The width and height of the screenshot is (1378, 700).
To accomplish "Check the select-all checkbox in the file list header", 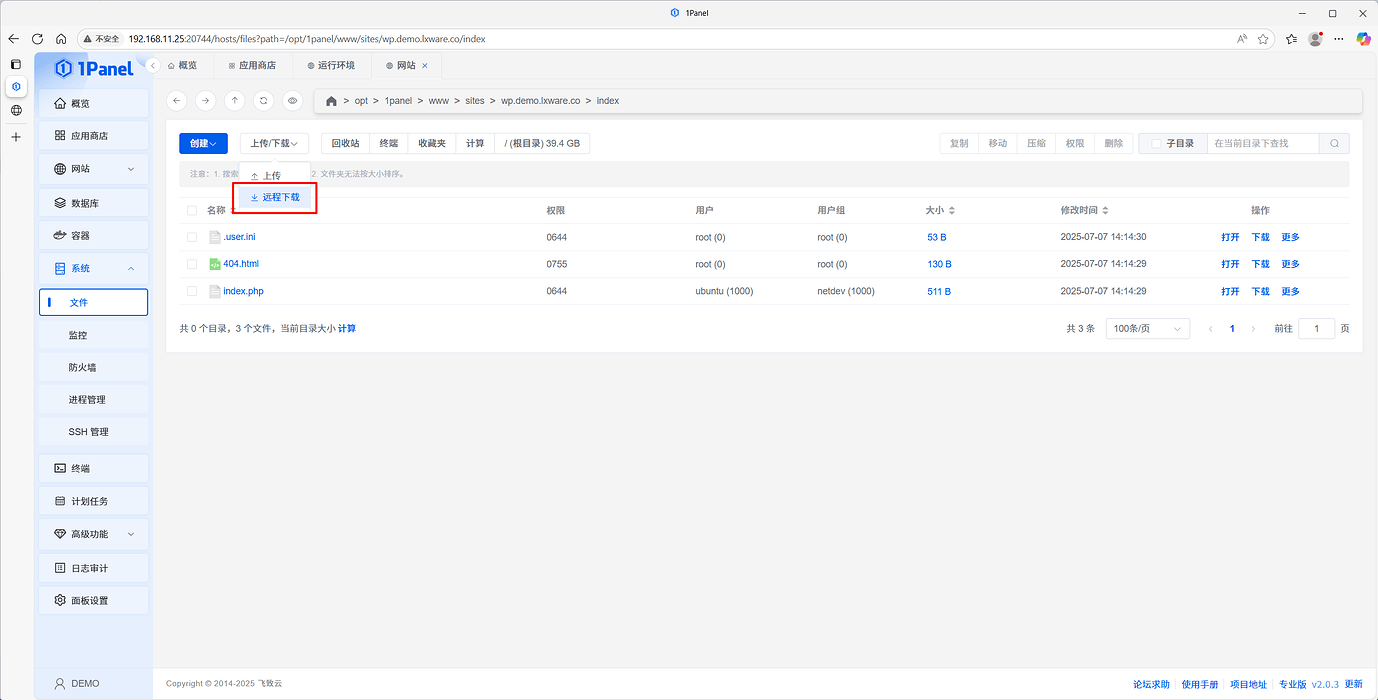I will [192, 210].
